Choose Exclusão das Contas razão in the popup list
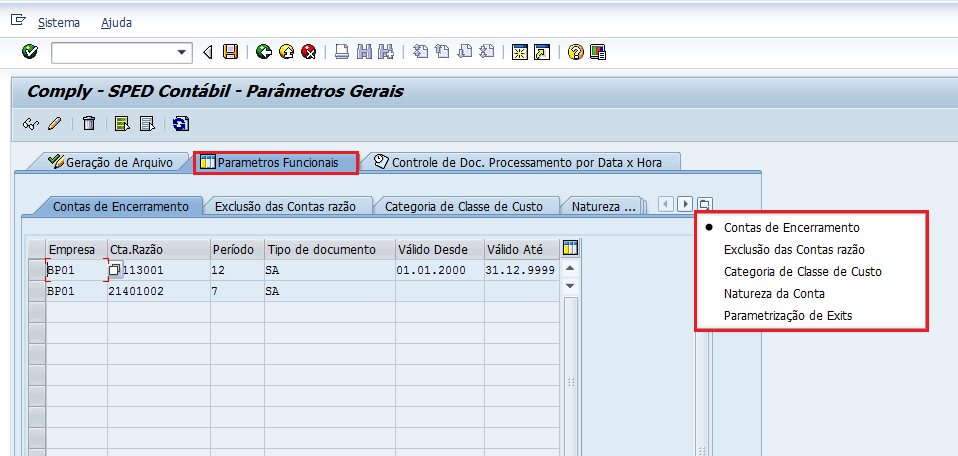Viewport: 958px width, 456px height. click(794, 249)
